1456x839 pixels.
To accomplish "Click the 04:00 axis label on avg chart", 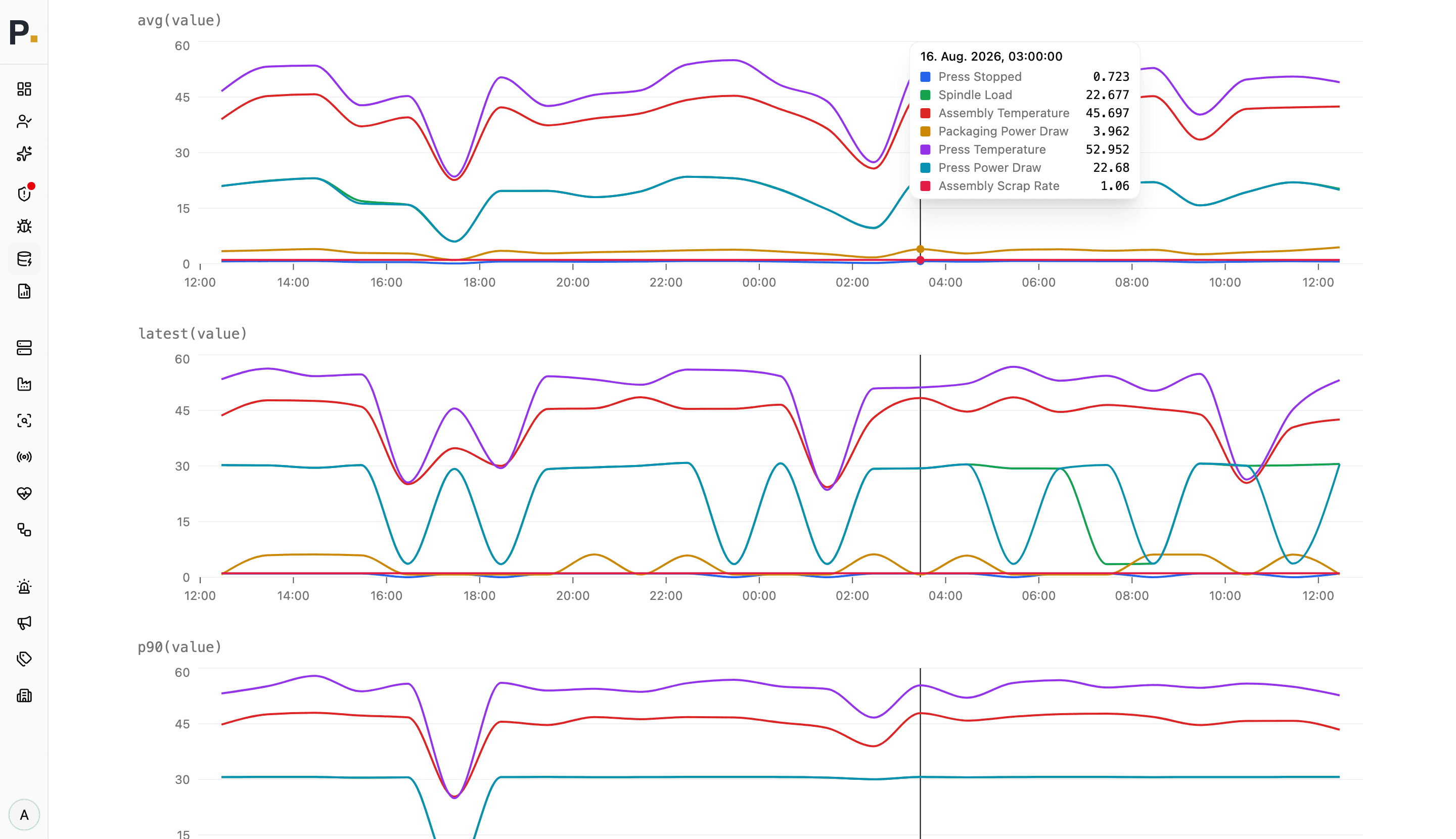I will coord(945,283).
